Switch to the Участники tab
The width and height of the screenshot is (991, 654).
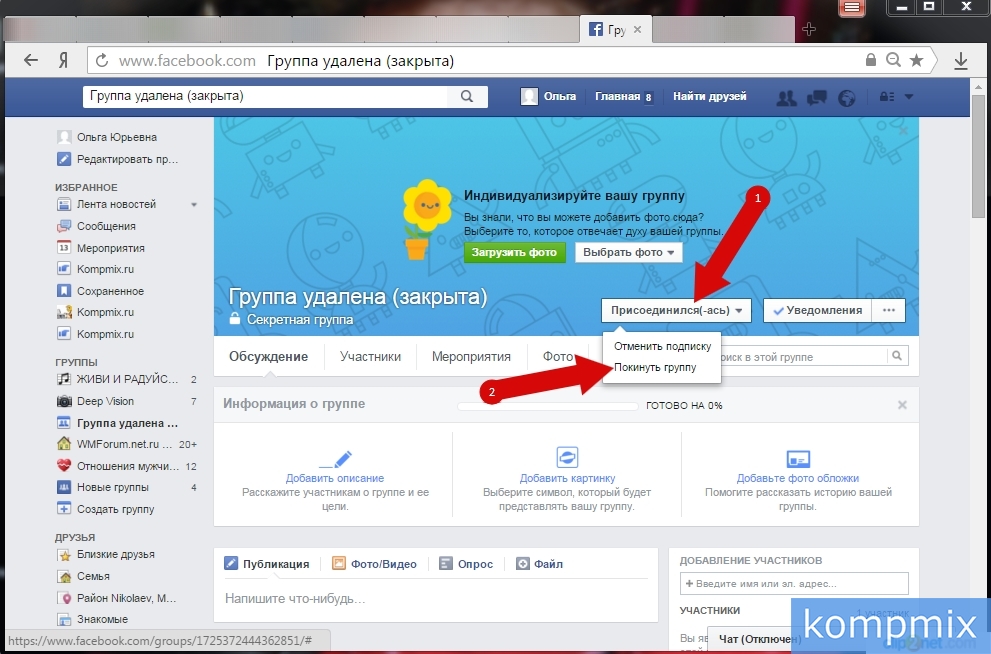[x=370, y=356]
